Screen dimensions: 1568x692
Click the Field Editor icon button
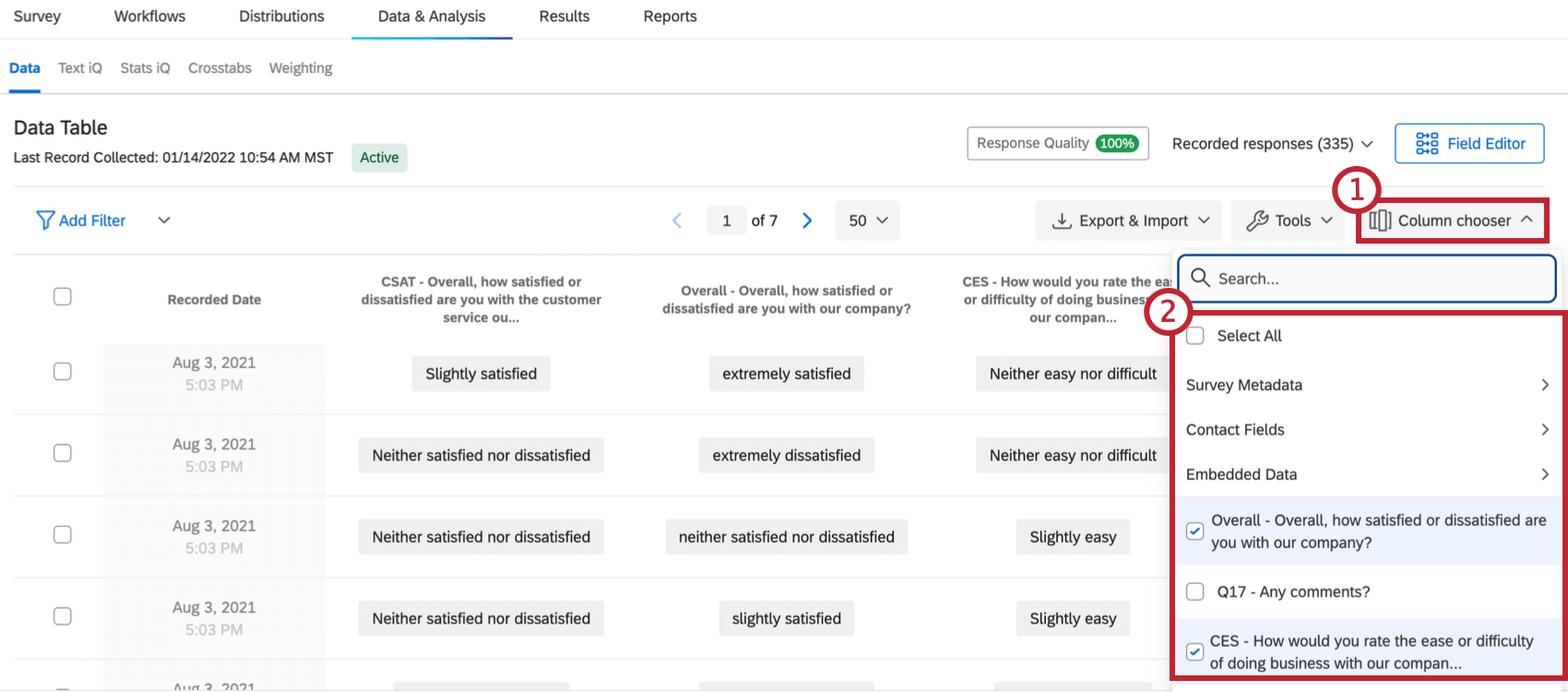pyautogui.click(x=1427, y=144)
